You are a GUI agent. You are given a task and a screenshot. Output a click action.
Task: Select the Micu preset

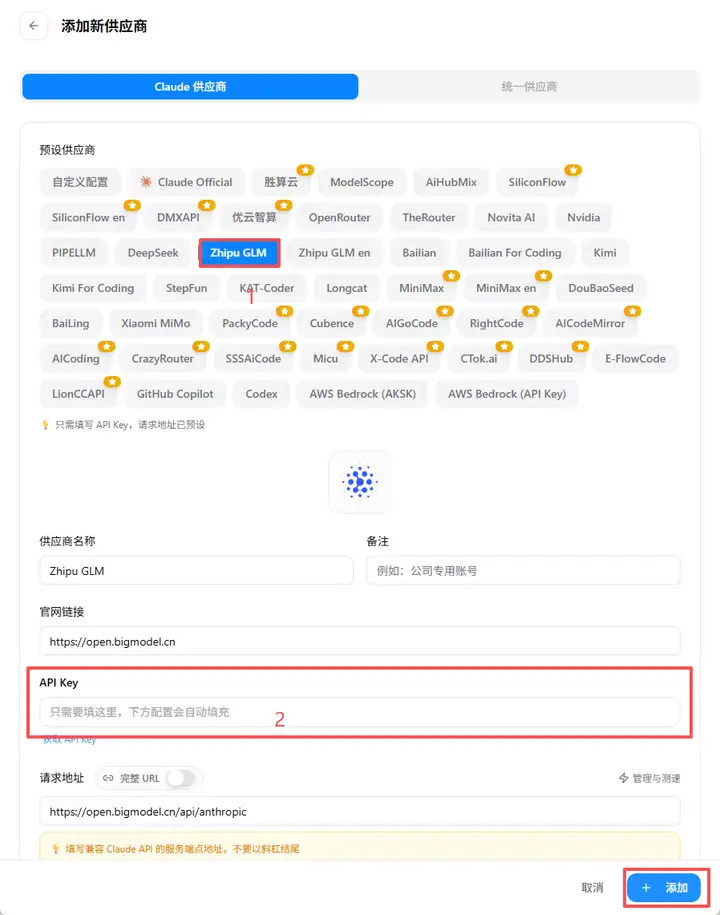[x=326, y=359]
